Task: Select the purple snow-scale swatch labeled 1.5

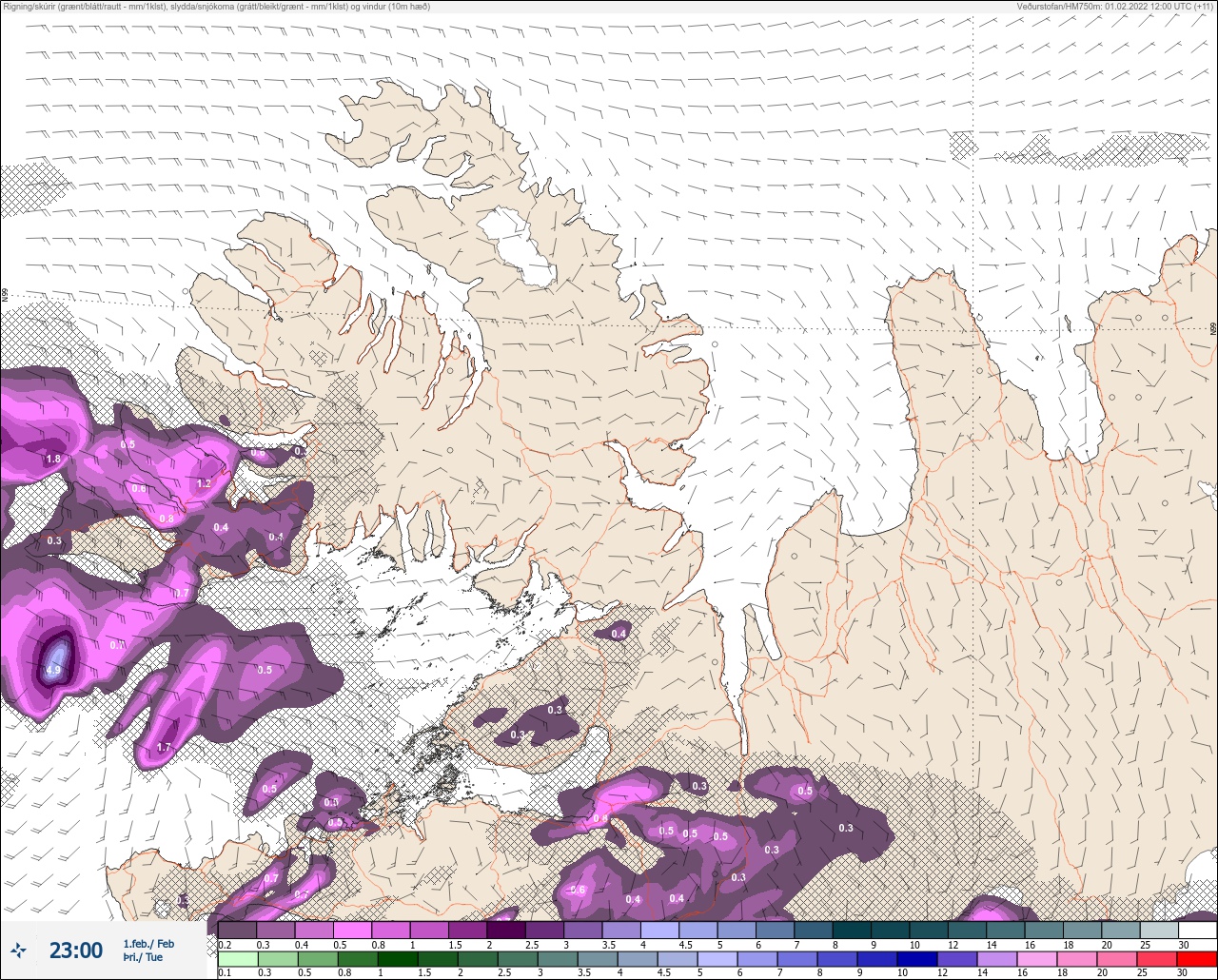Action: click(468, 930)
